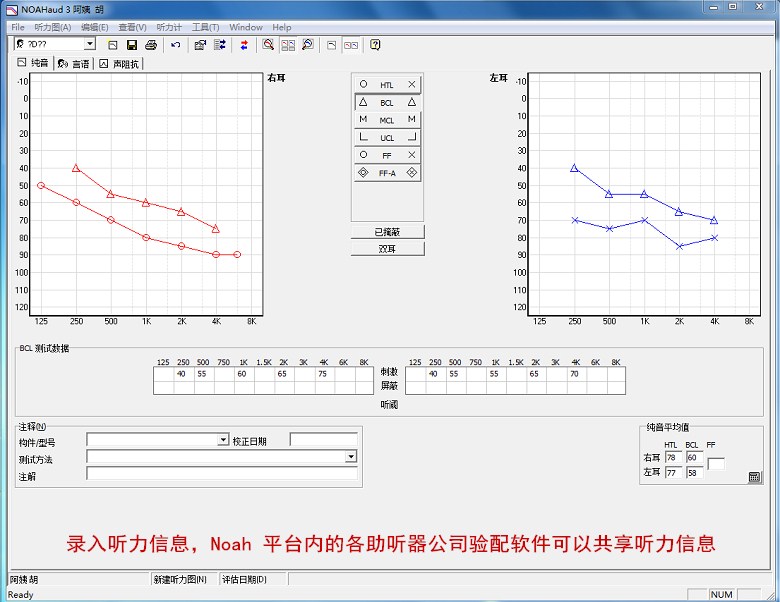
Task: Toggle the MCL curve type button
Action: tap(387, 120)
